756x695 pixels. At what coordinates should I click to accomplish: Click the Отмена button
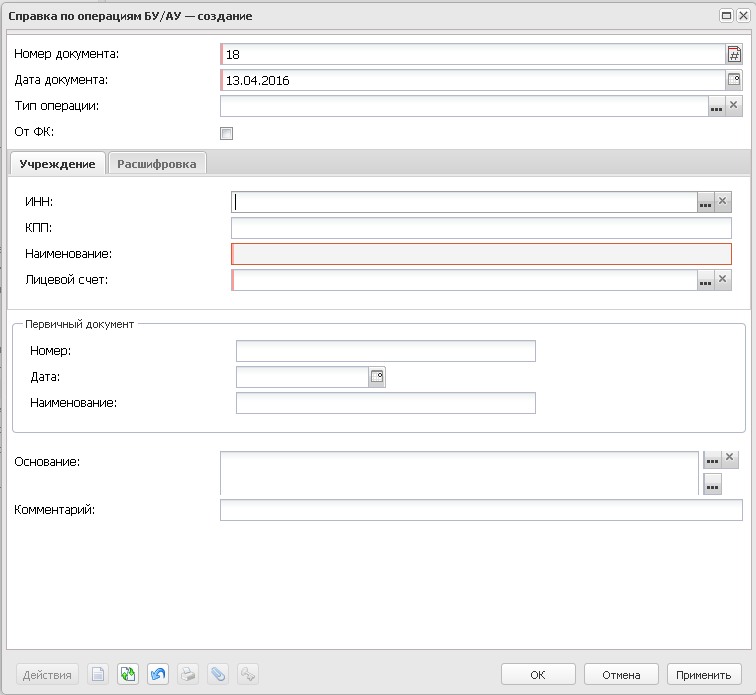point(621,674)
